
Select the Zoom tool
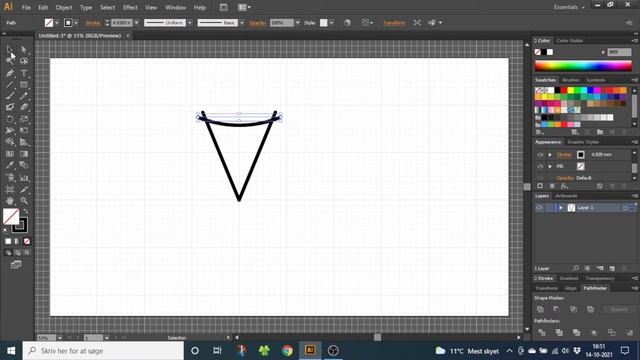(x=24, y=201)
